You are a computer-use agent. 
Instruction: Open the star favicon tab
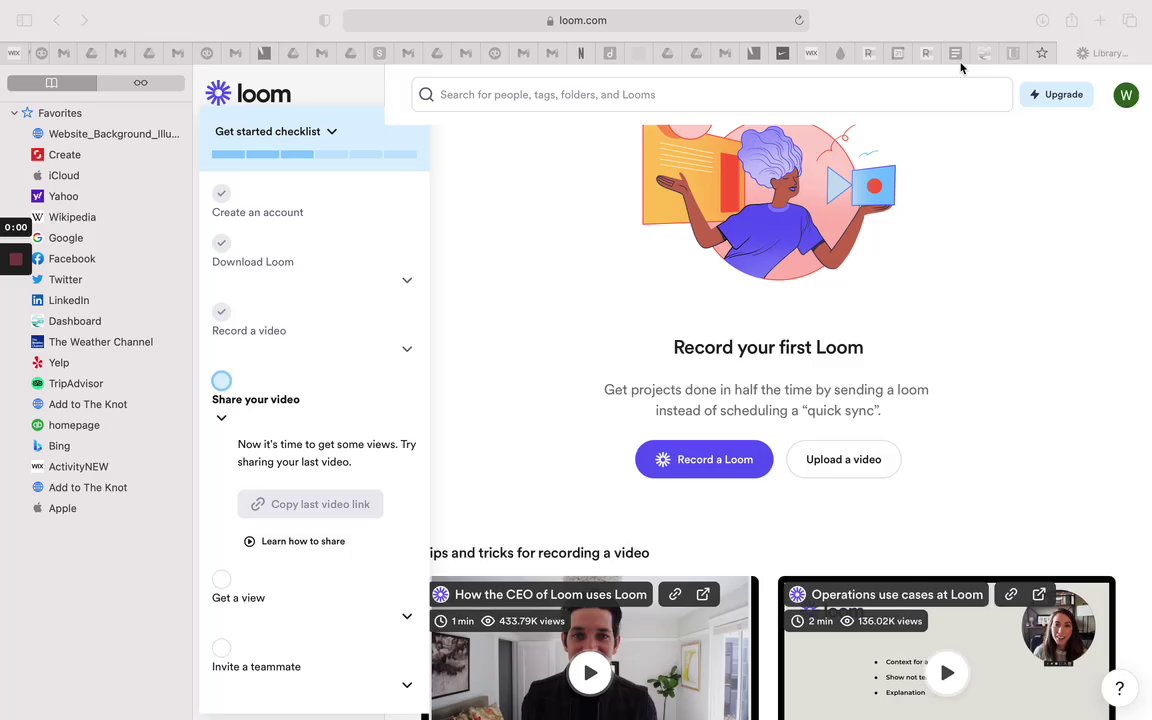[x=1042, y=53]
